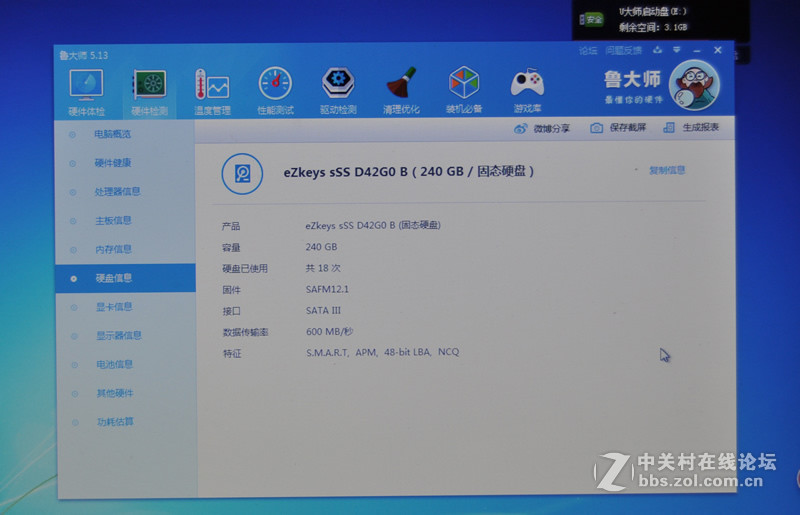Click 复制信息 copy info link
Screen dimensions: 800x515
[x=667, y=170]
